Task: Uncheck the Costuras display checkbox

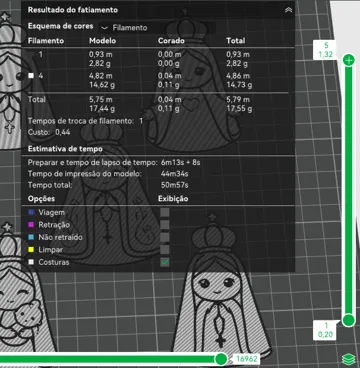Action: (x=165, y=262)
